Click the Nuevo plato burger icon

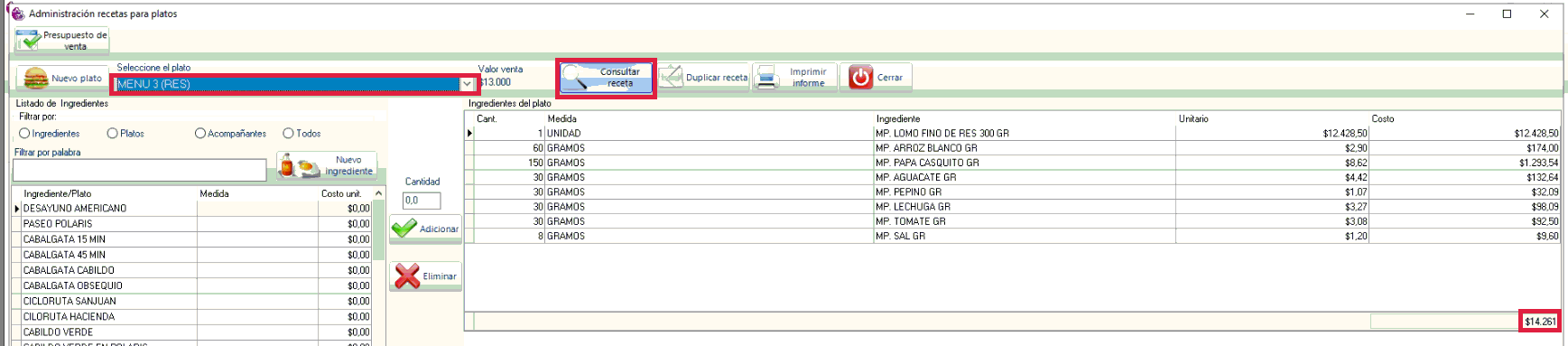click(35, 79)
